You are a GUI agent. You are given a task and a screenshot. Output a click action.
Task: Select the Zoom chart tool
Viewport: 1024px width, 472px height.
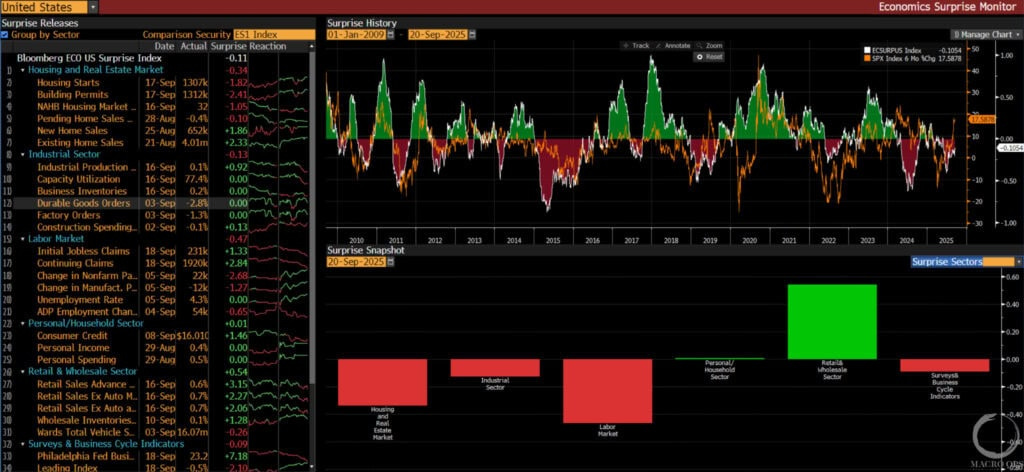click(709, 46)
